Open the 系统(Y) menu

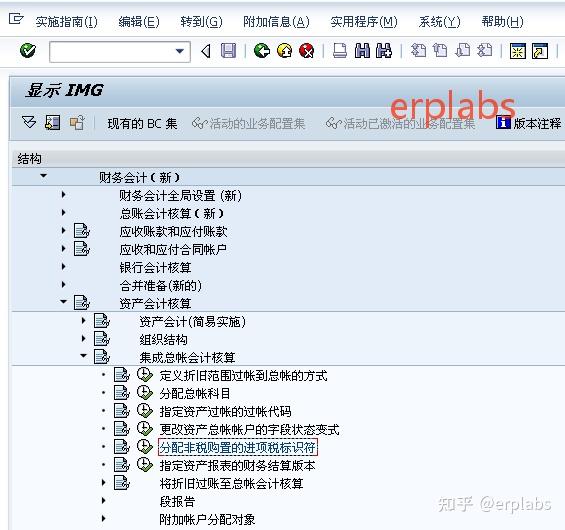tap(440, 22)
